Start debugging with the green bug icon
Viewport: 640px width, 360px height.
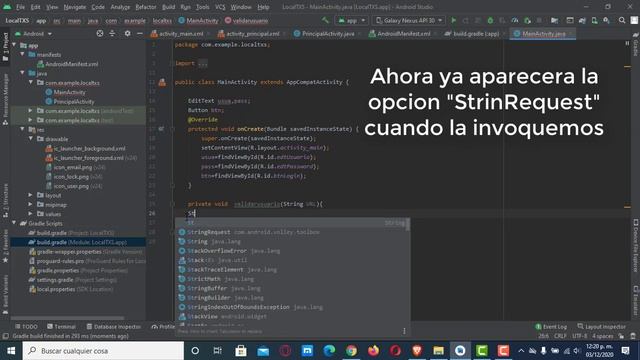[x=490, y=20]
